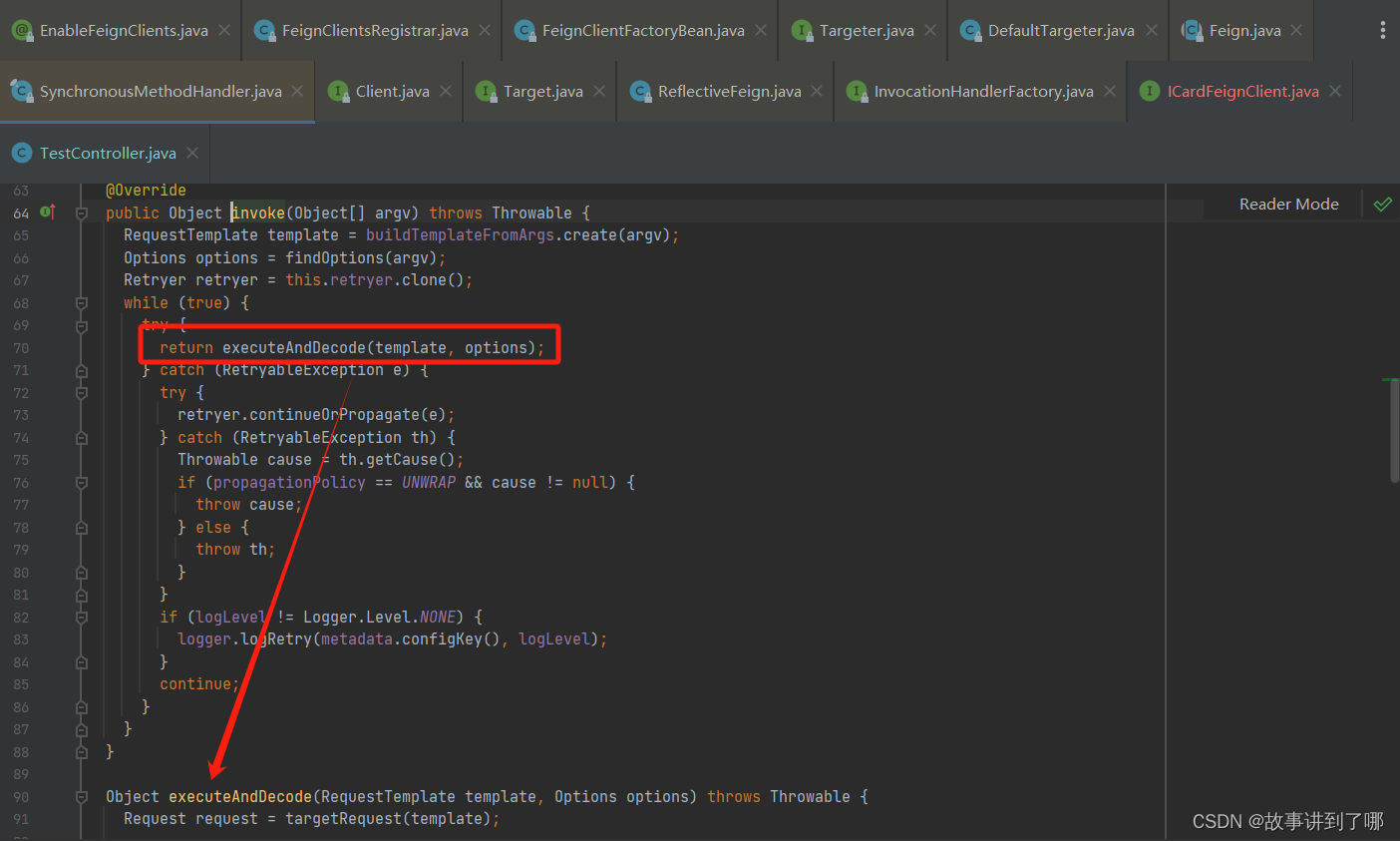Click on 'buildTemplateFromArgs' in line 65

click(460, 235)
